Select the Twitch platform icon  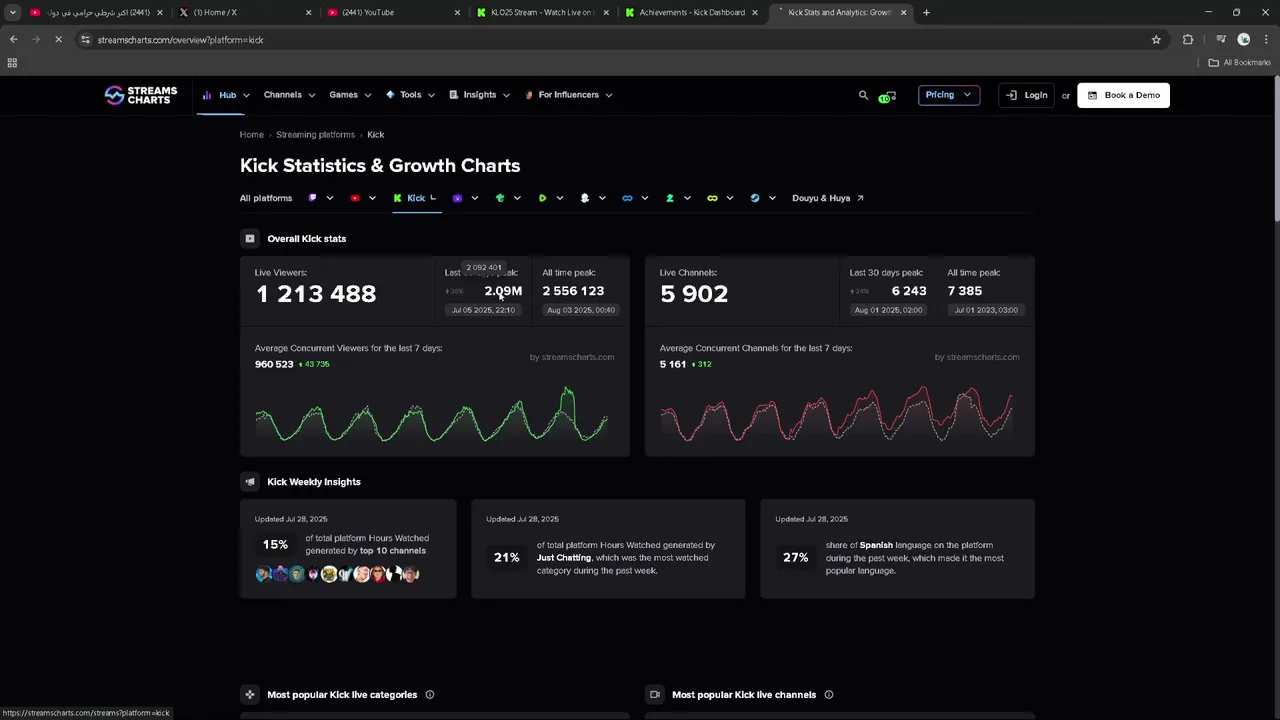(x=312, y=198)
